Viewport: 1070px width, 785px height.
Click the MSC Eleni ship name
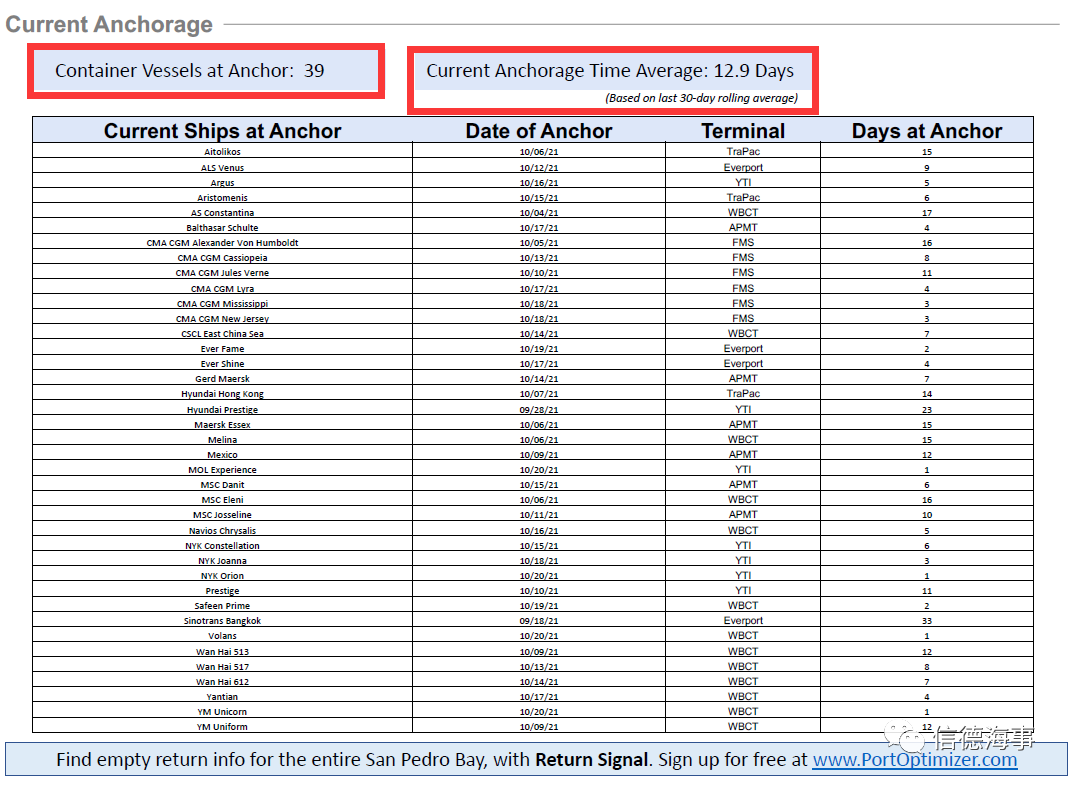tap(222, 499)
